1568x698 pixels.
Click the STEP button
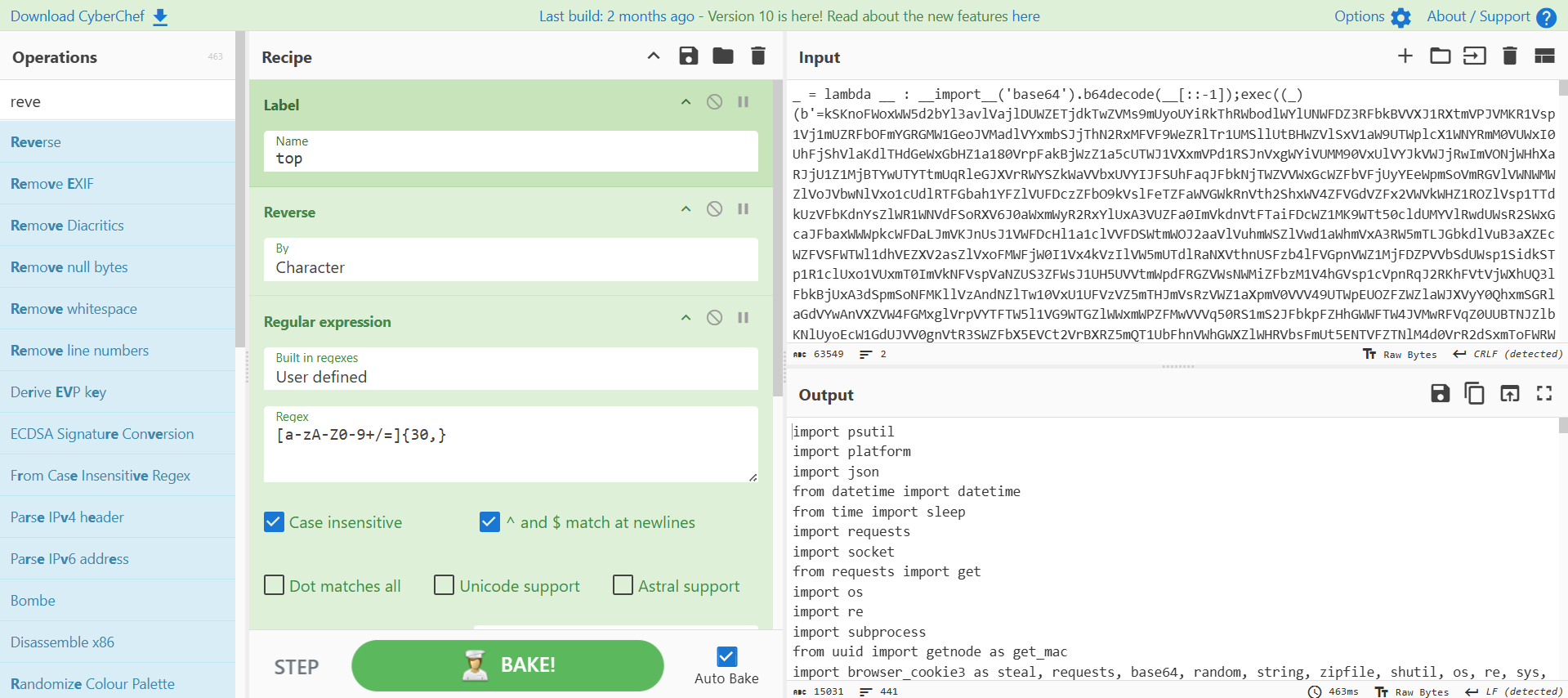coord(297,667)
